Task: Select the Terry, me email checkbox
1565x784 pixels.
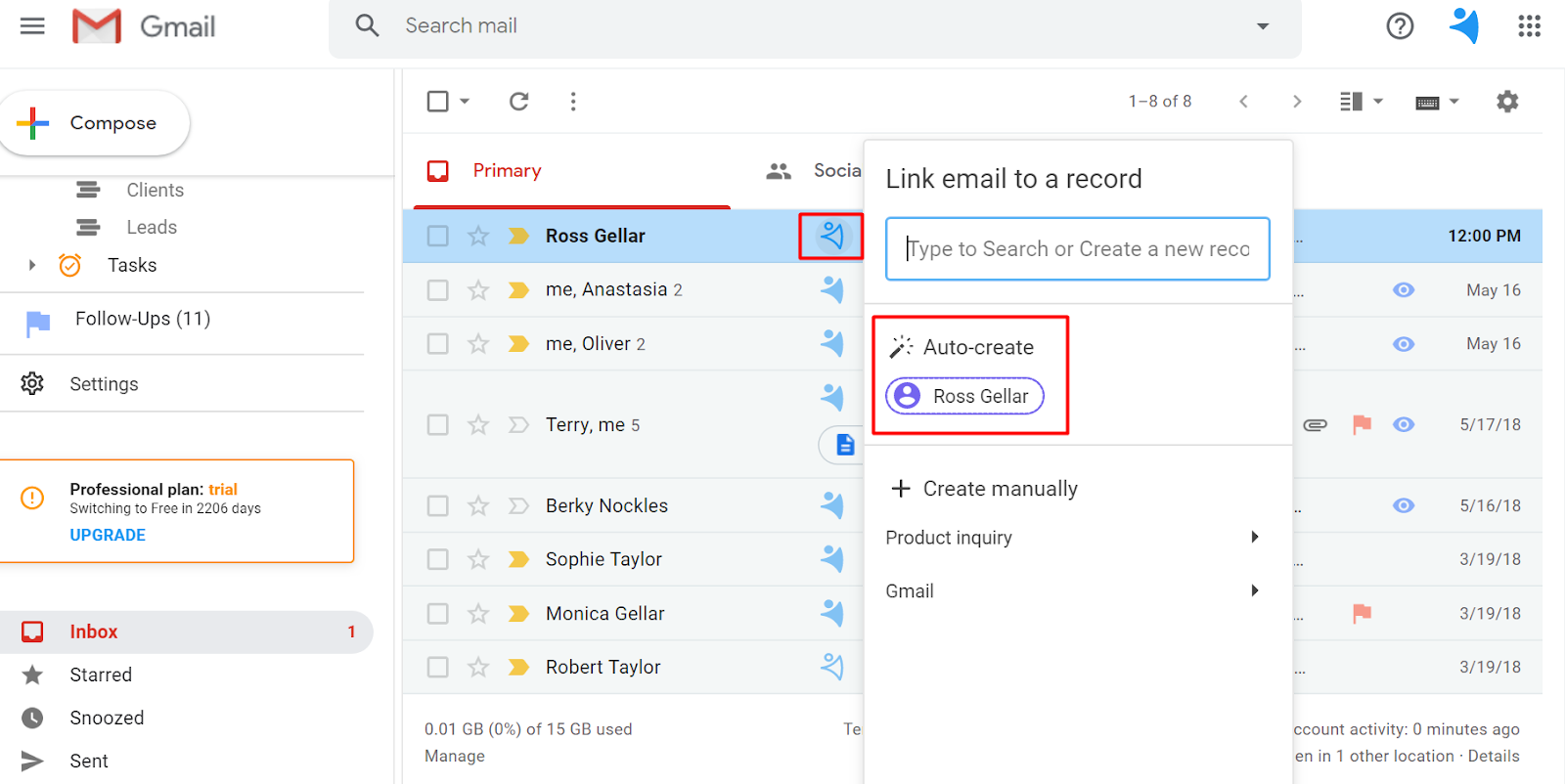Action: pyautogui.click(x=438, y=424)
